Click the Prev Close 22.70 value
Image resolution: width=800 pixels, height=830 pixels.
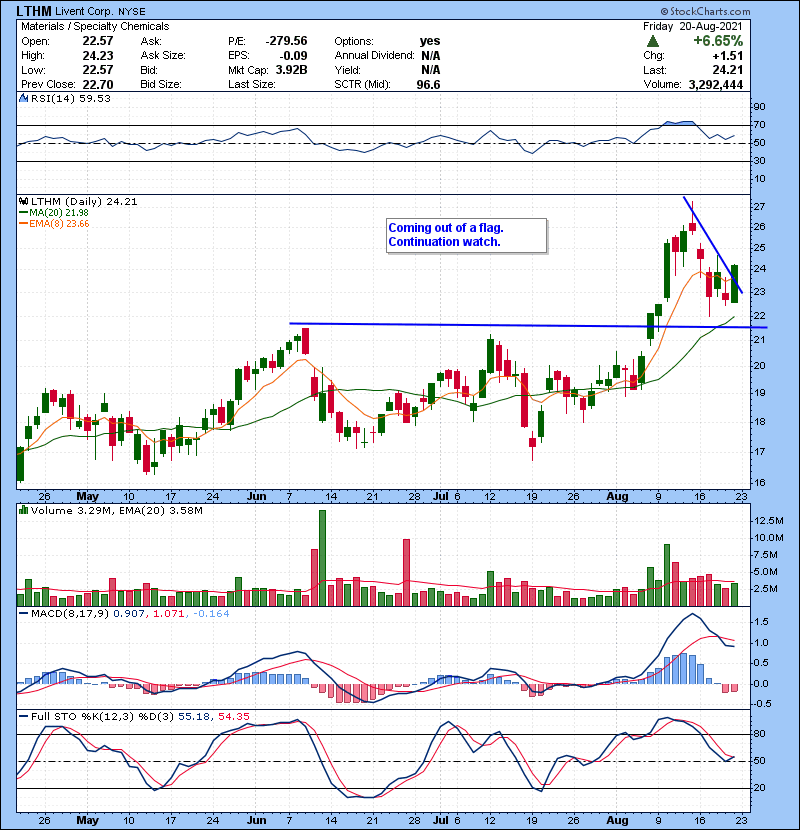pyautogui.click(x=97, y=84)
